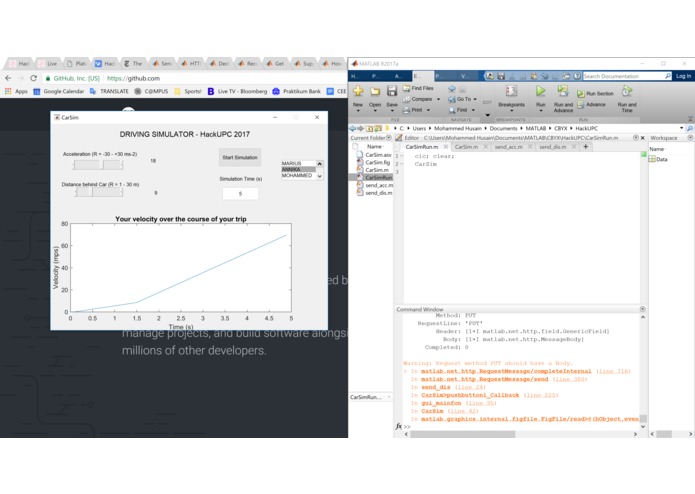Click the Acceleration slider in CarSim
695x494 pixels.
[x=98, y=165]
